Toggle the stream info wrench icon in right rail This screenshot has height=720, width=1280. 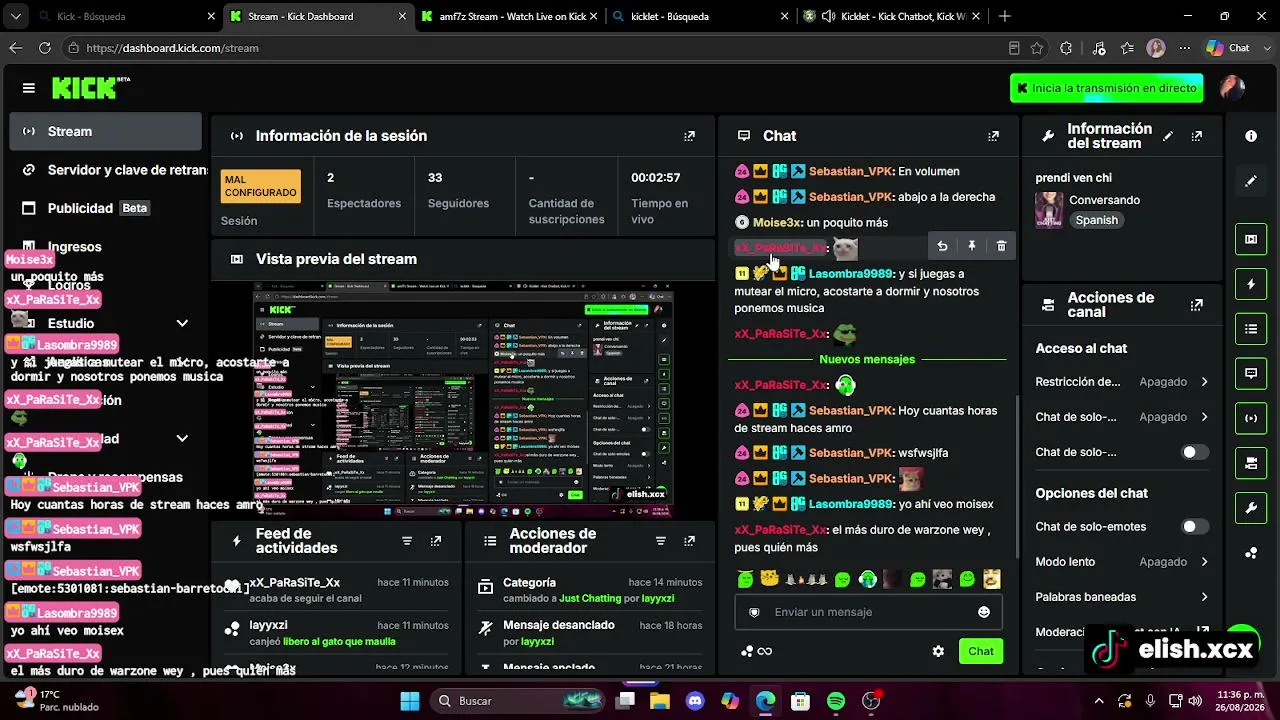[1251, 508]
